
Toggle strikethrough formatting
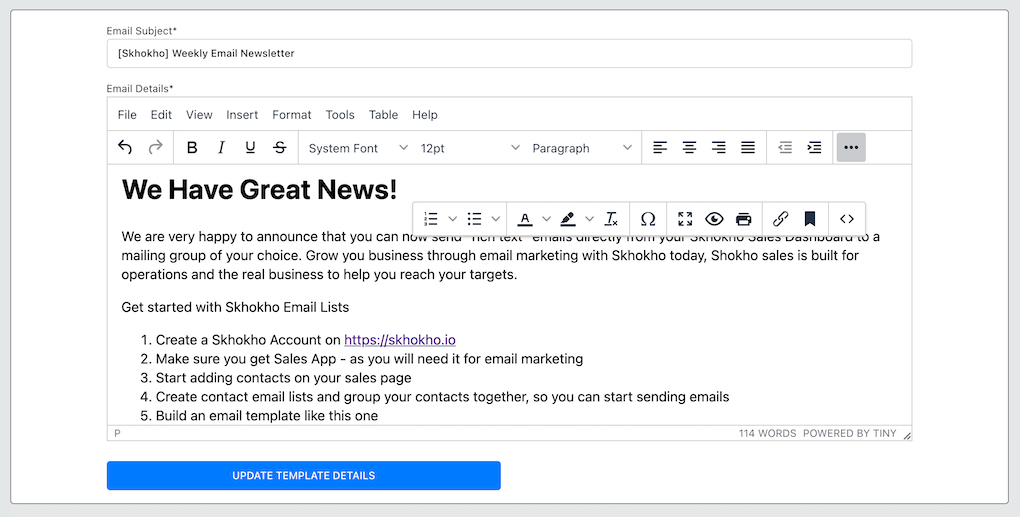point(280,148)
